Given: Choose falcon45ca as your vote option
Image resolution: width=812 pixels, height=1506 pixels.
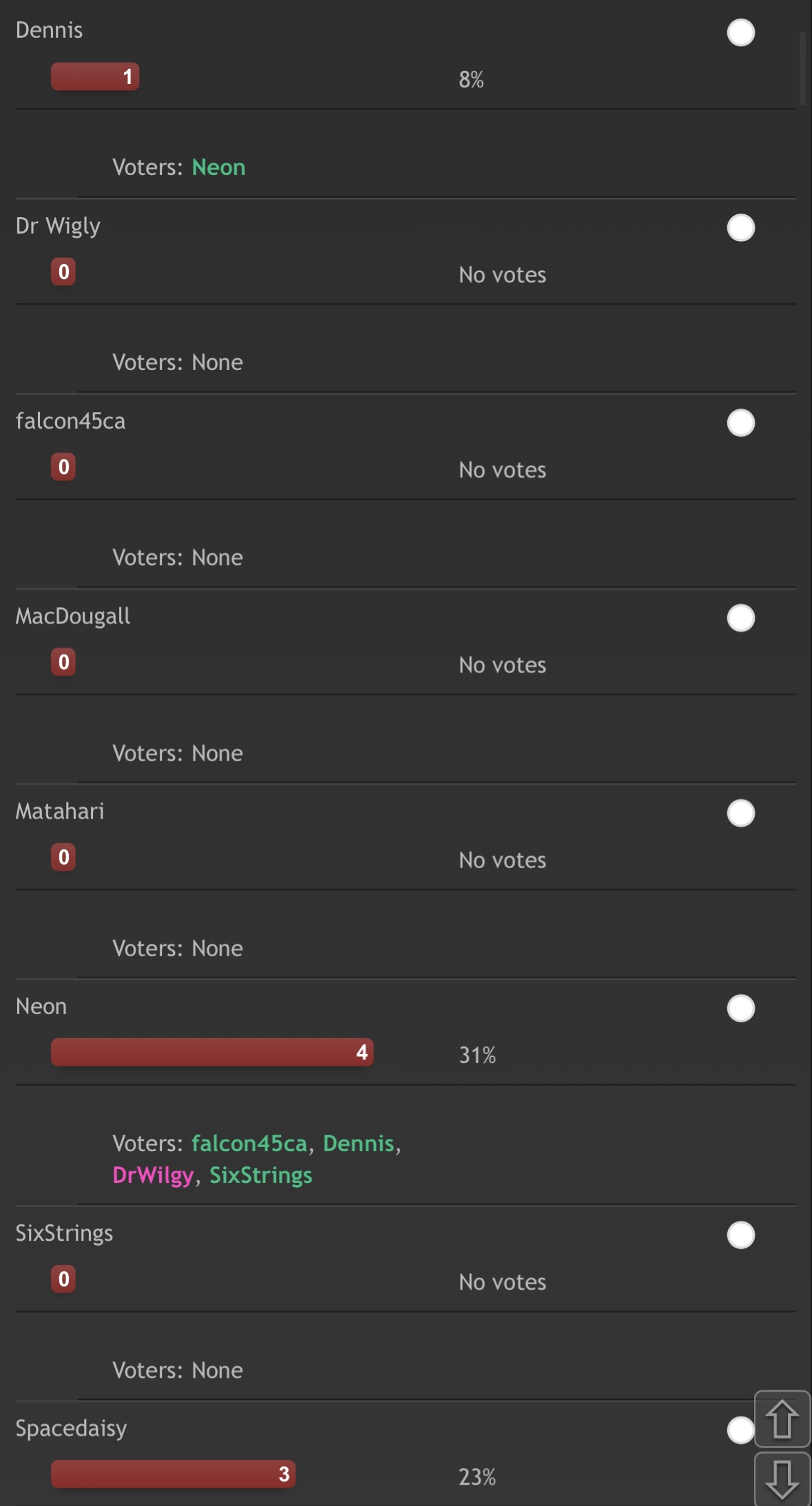Looking at the screenshot, I should [x=741, y=423].
